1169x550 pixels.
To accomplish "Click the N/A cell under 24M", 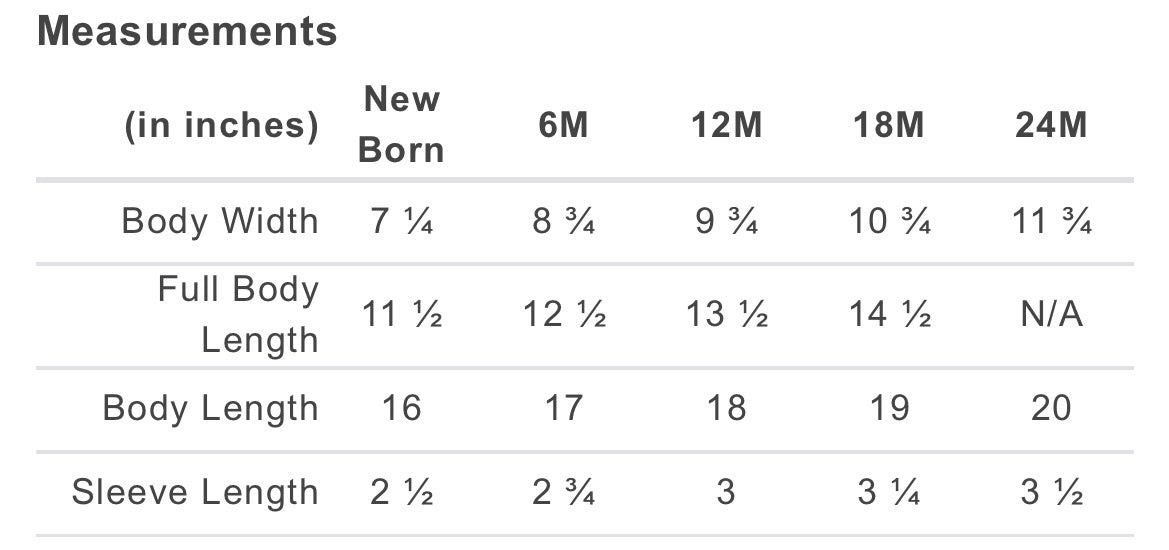I will point(1051,315).
